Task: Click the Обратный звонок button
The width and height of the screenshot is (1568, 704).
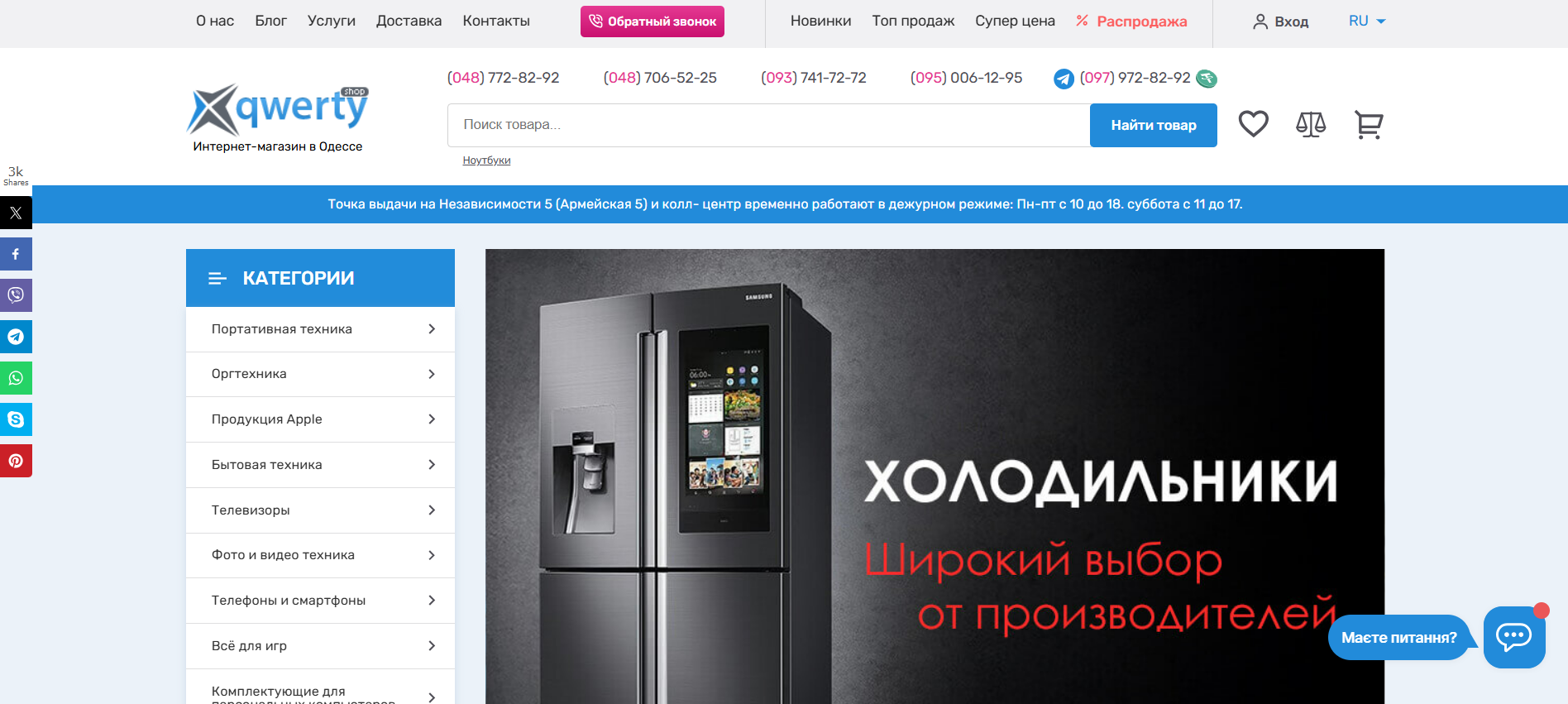Action: 653,22
